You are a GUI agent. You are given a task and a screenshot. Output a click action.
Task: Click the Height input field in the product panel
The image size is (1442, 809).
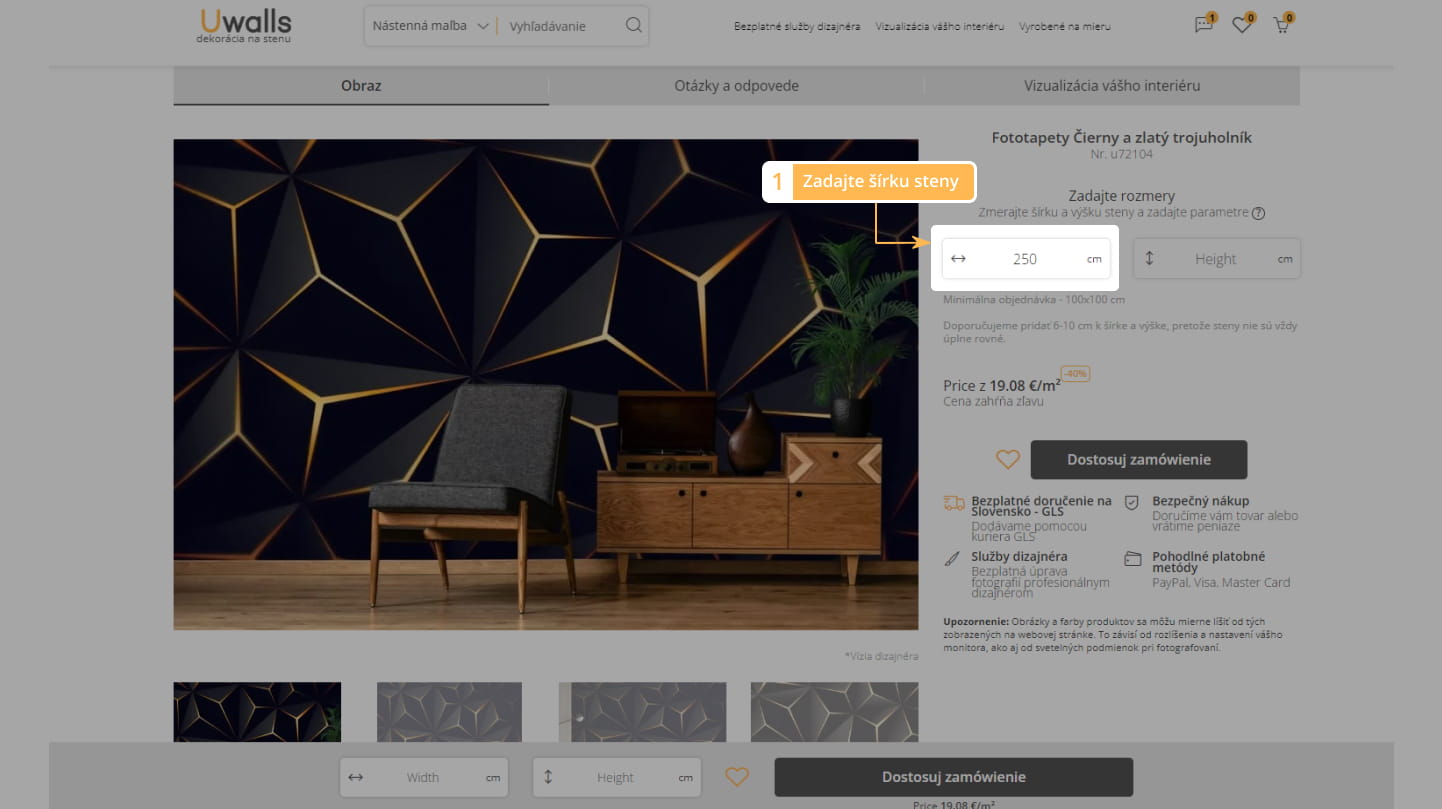(x=1215, y=259)
